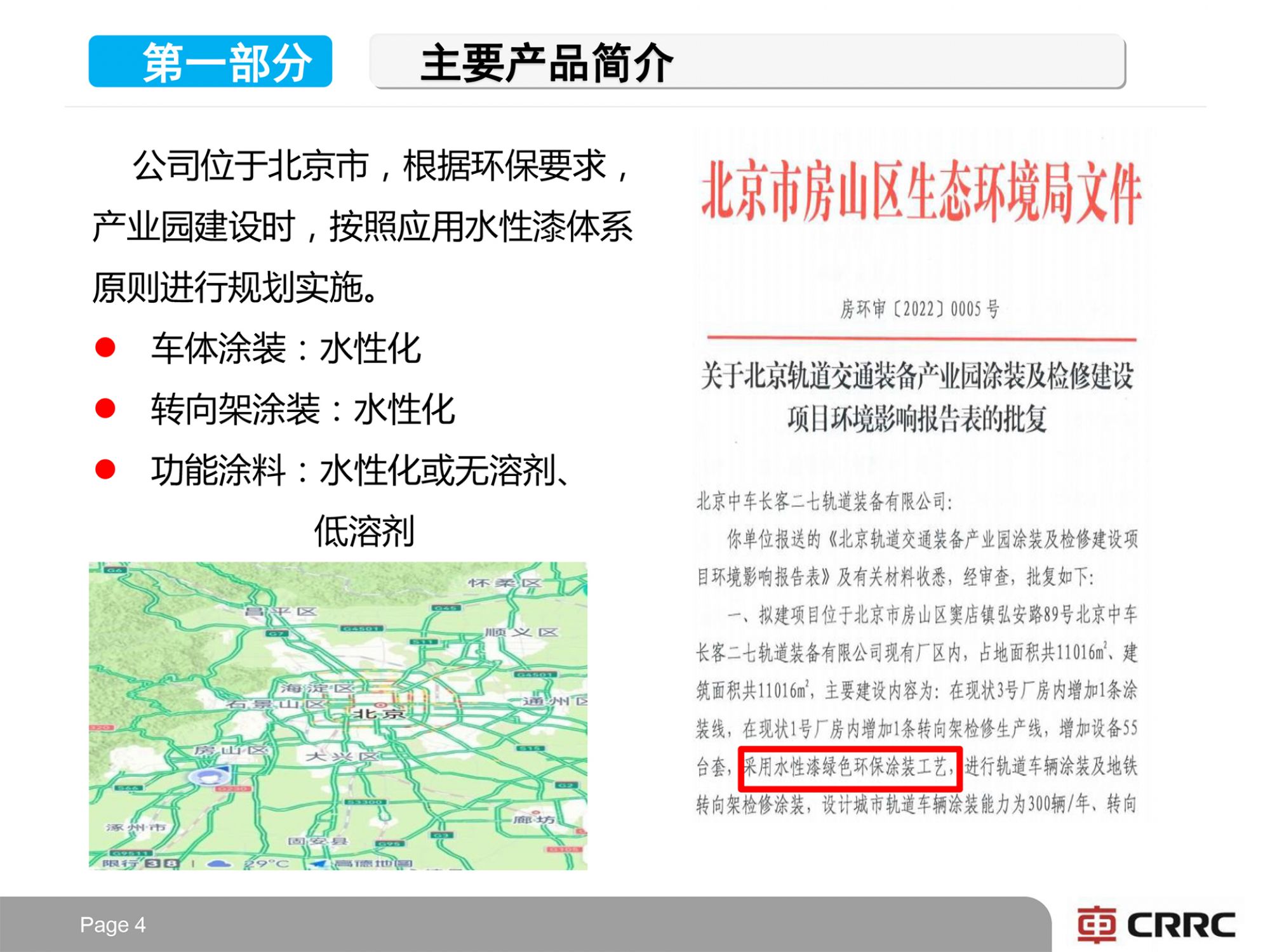Click the line mentioning 300辆/年
The image size is (1270, 952).
tap(917, 805)
